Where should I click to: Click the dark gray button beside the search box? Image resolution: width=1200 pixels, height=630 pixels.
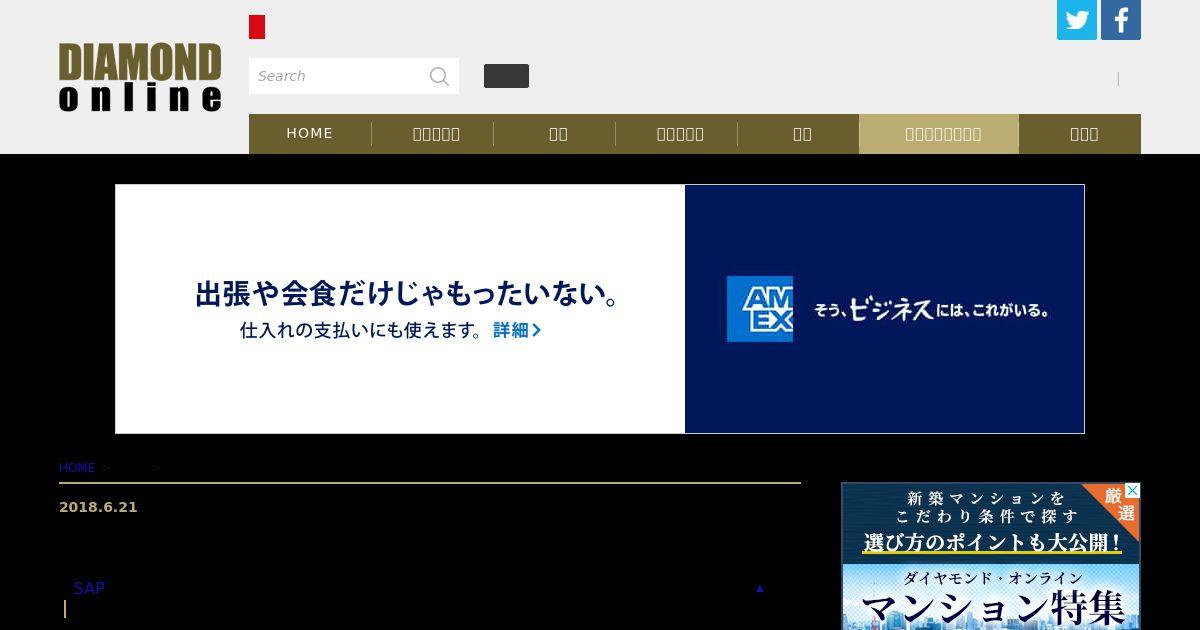506,76
